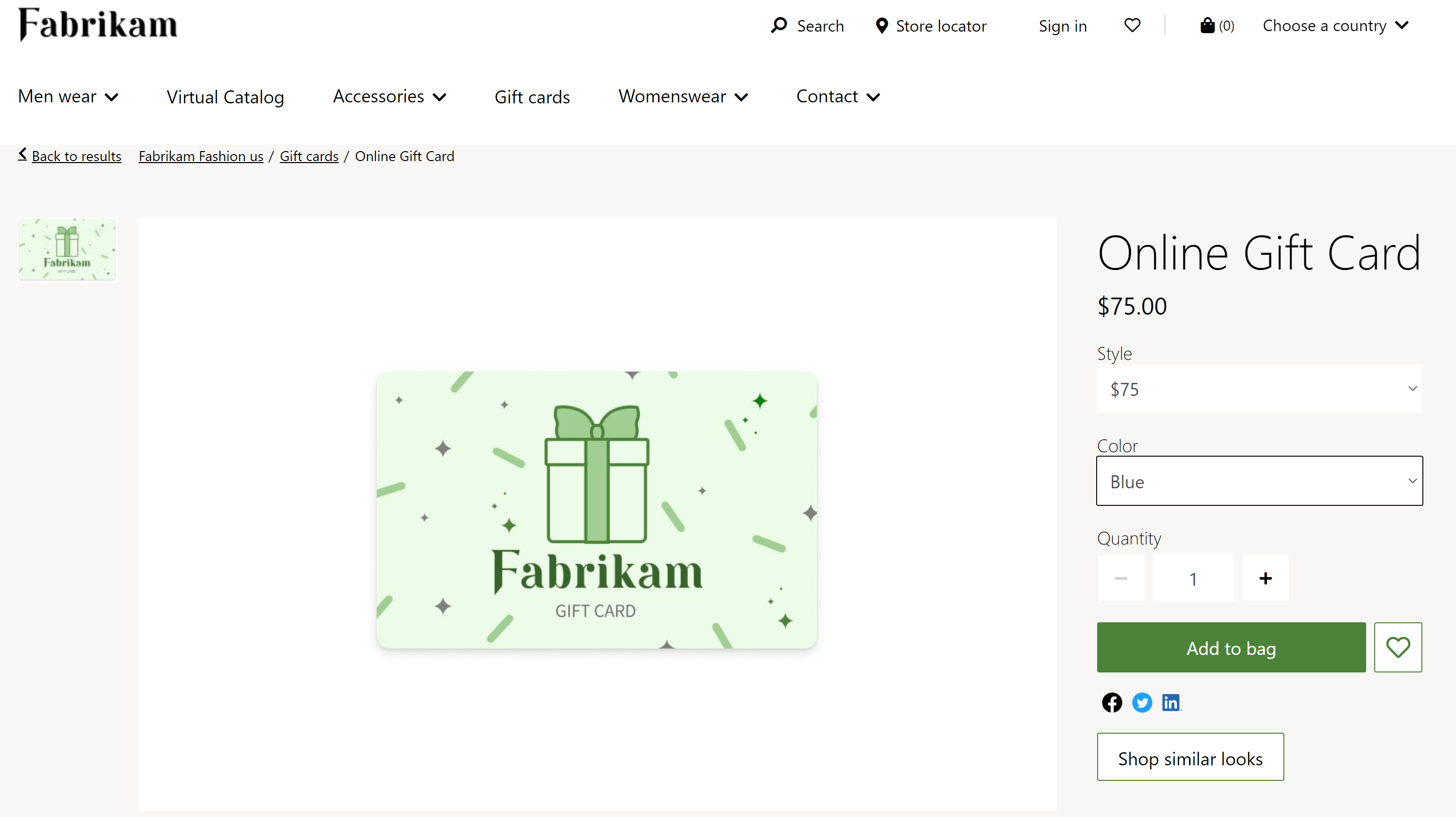Click the Add to wishlist heart button
Viewport: 1456px width, 817px height.
(x=1398, y=647)
